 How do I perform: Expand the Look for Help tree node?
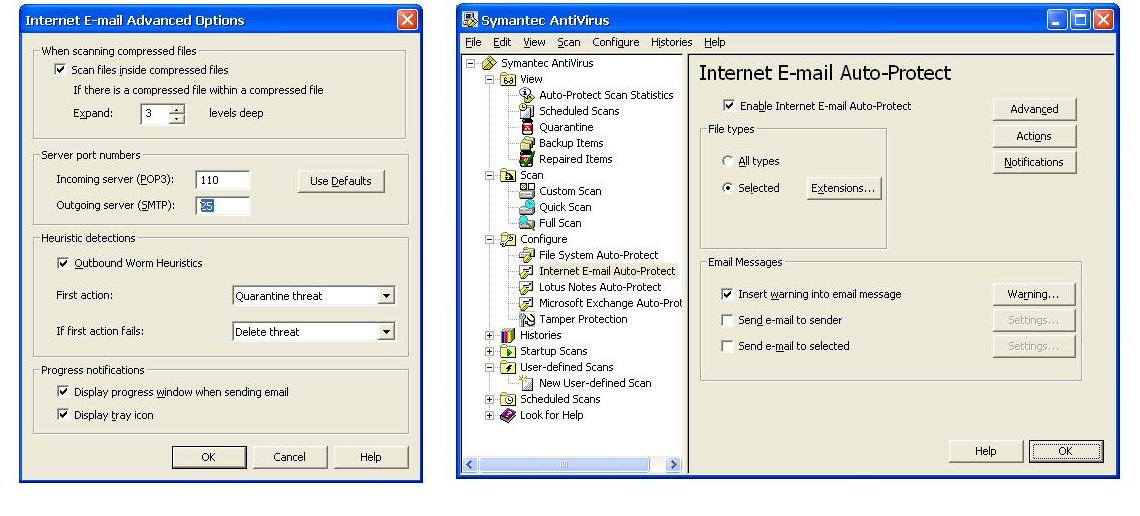[489, 415]
